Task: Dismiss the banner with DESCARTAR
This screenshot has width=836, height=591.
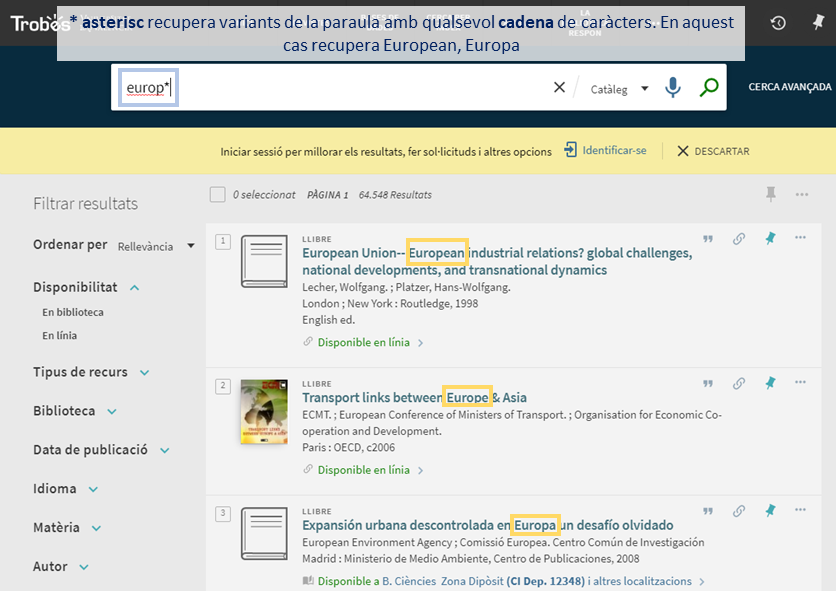Action: 713,151
